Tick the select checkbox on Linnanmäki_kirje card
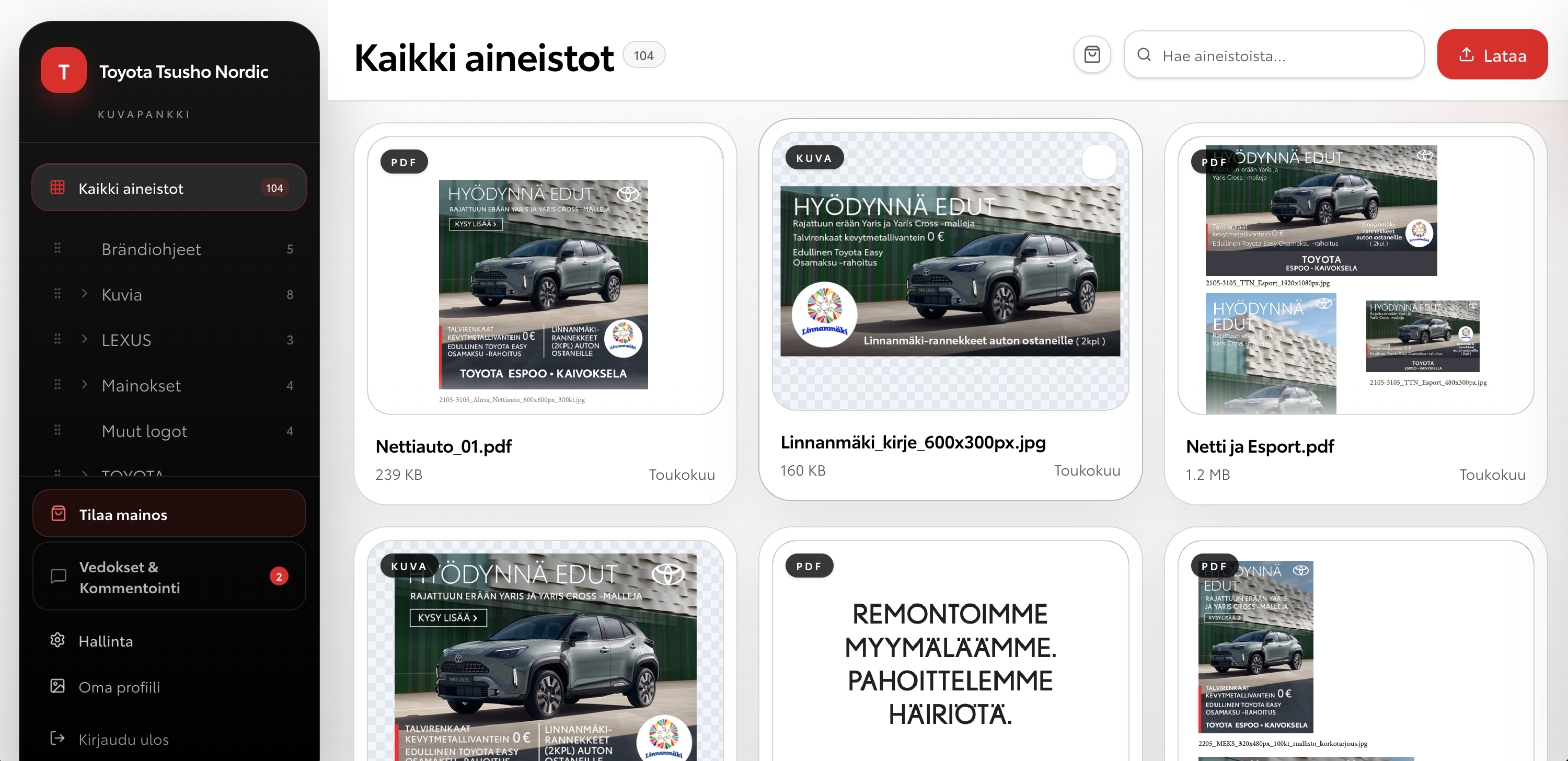1568x761 pixels. (1099, 162)
